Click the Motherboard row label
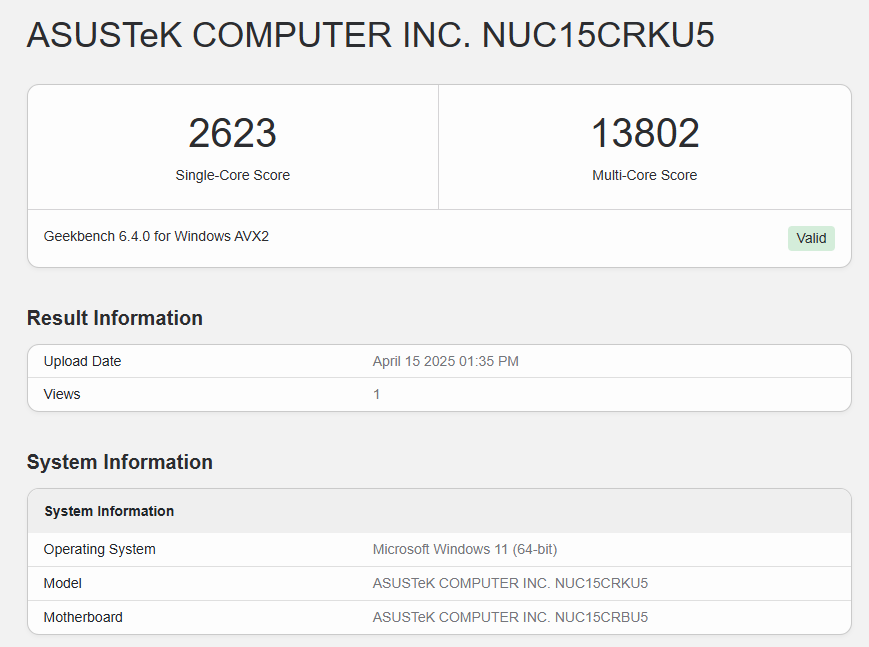 (x=83, y=617)
